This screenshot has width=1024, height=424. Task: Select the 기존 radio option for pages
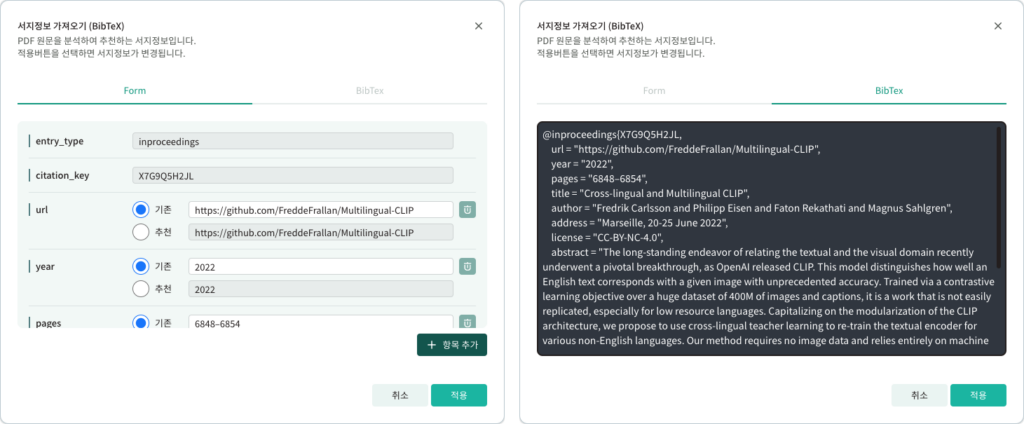[x=141, y=322]
